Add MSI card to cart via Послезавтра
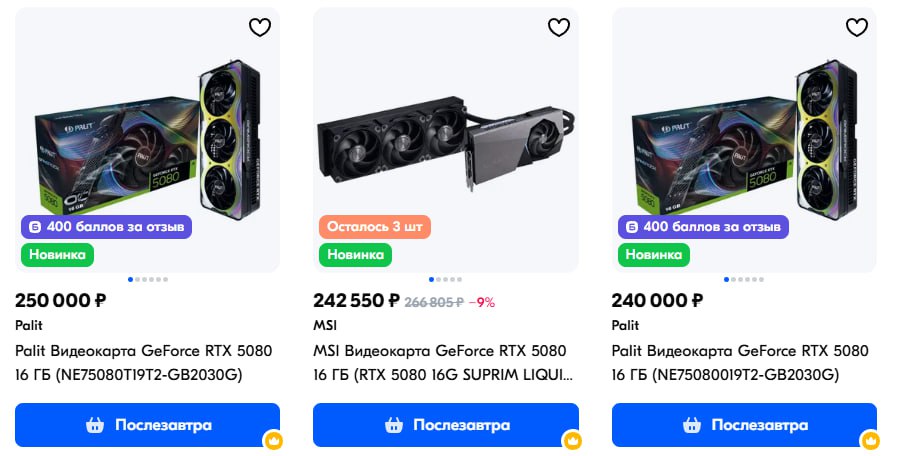The height and width of the screenshot is (456, 900). 446,425
